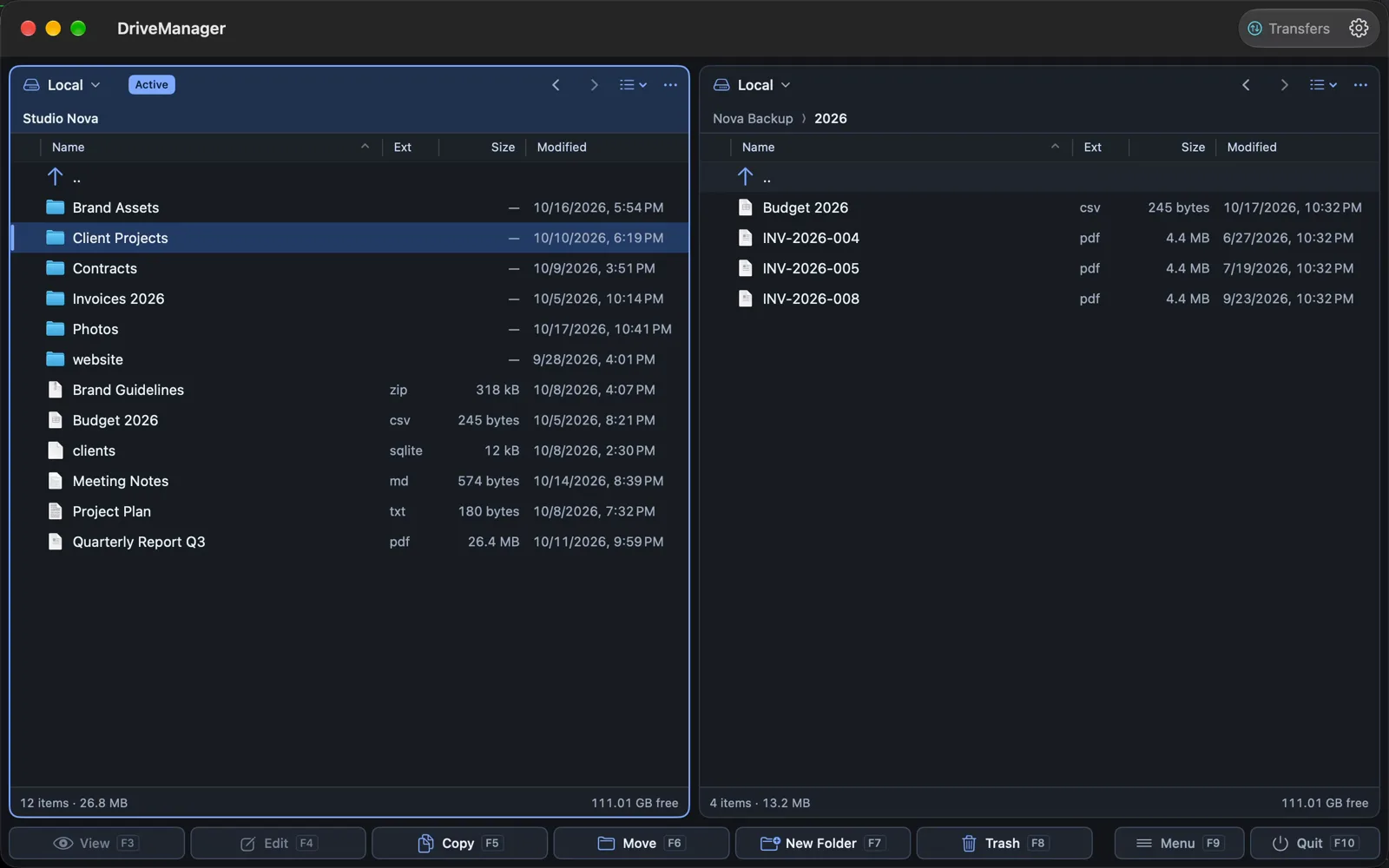Click the Copy F5 button
Viewport: 1389px width, 868px height.
(459, 843)
